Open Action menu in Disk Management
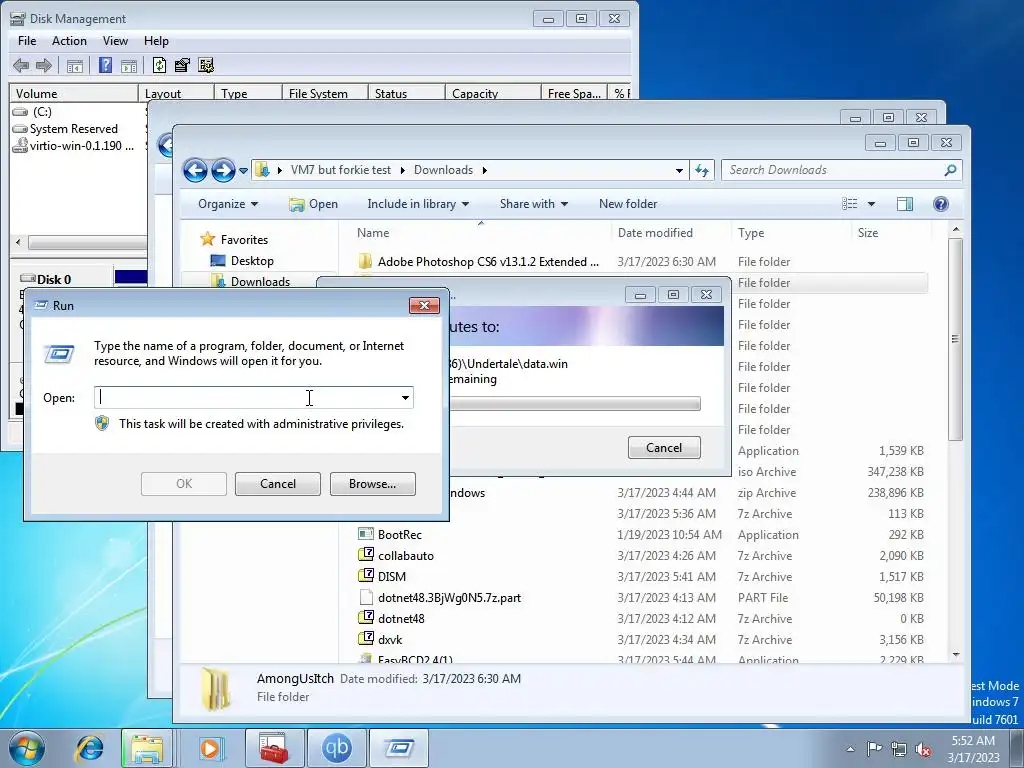1024x768 pixels. click(x=69, y=40)
